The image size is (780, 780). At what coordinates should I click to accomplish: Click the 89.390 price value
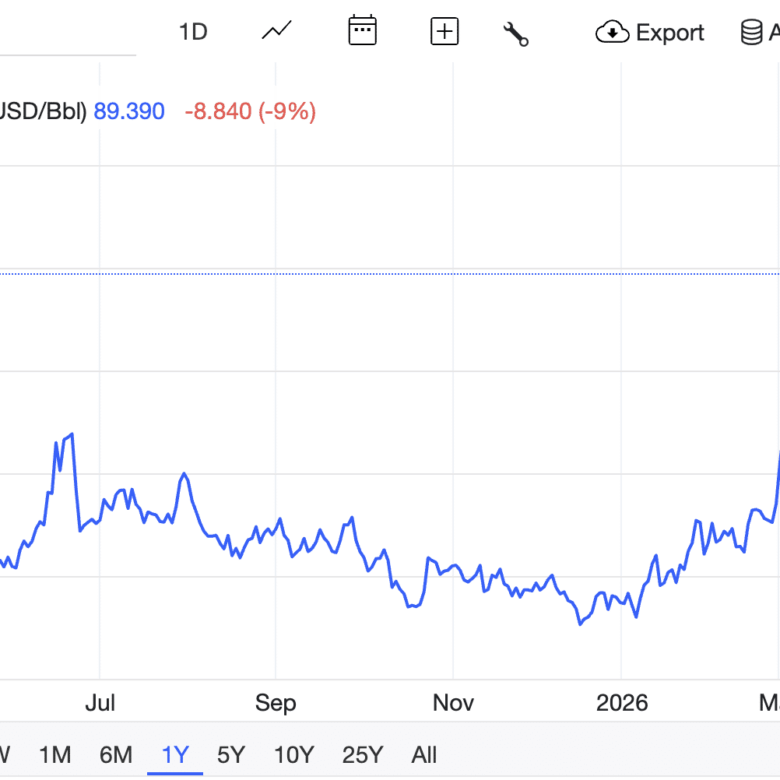(129, 111)
